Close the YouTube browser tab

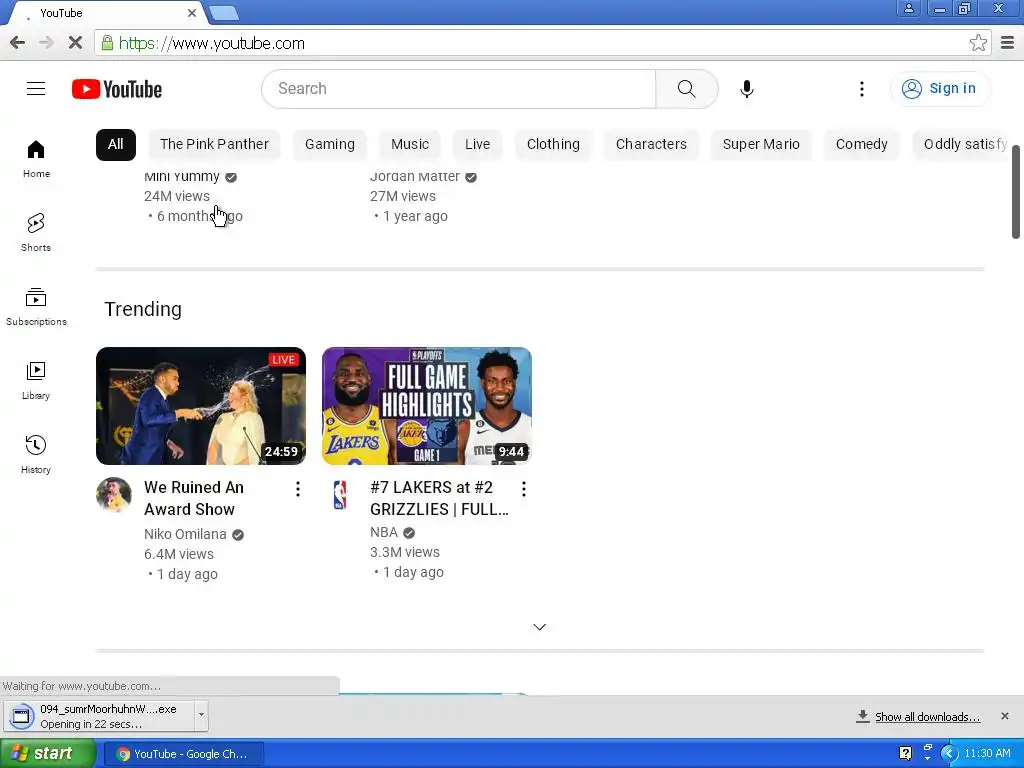point(192,13)
